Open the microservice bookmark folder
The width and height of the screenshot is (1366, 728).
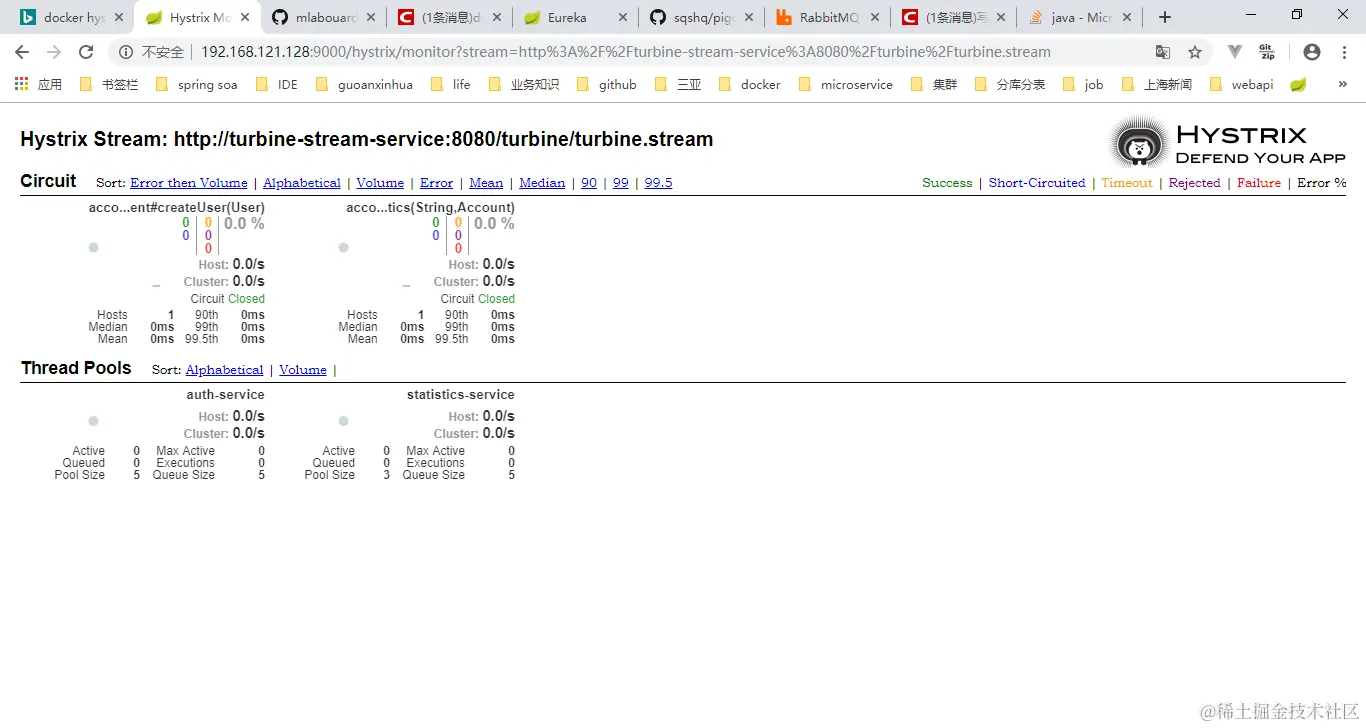click(x=845, y=84)
